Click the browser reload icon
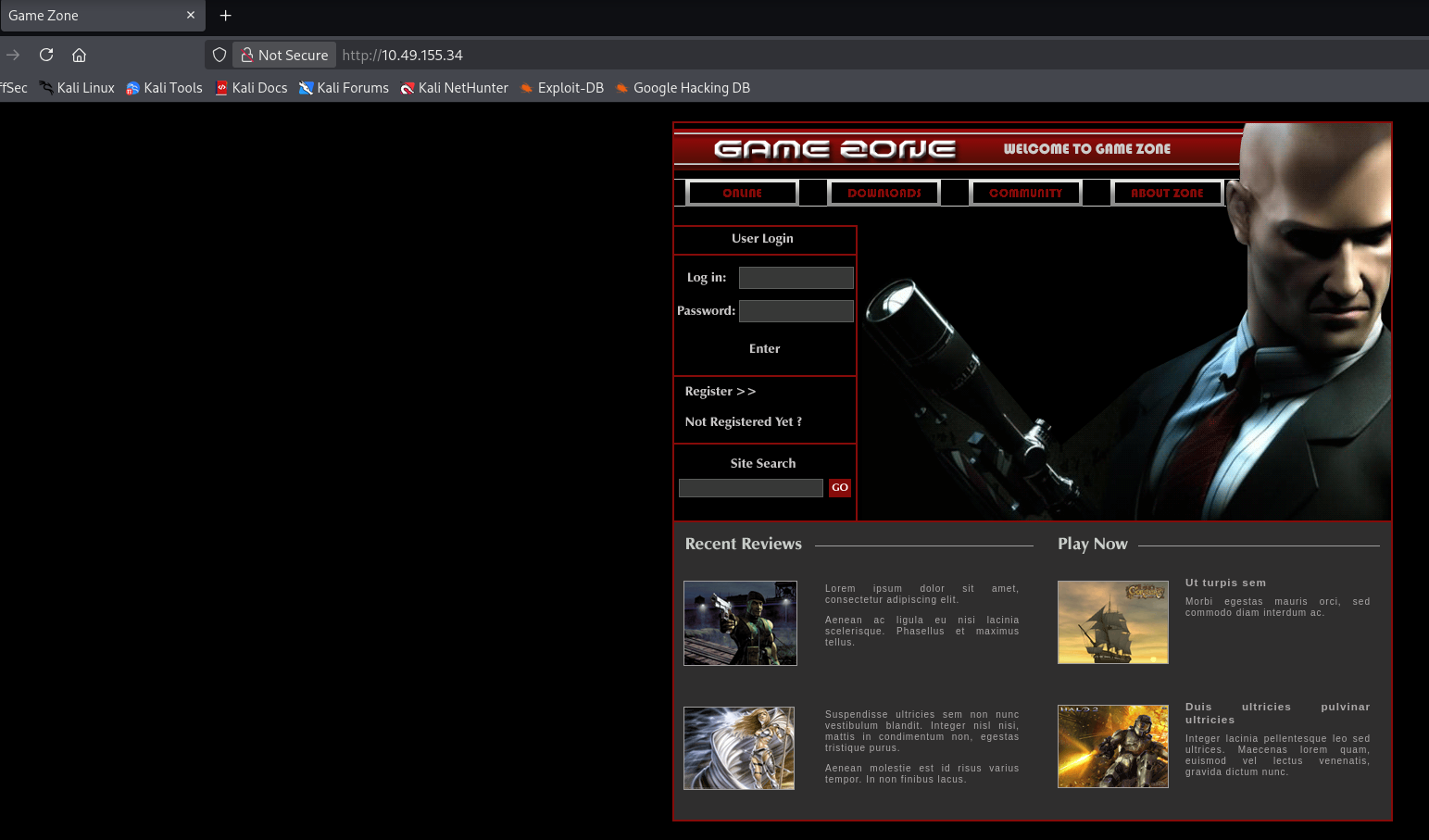This screenshot has width=1429, height=840. (x=46, y=55)
